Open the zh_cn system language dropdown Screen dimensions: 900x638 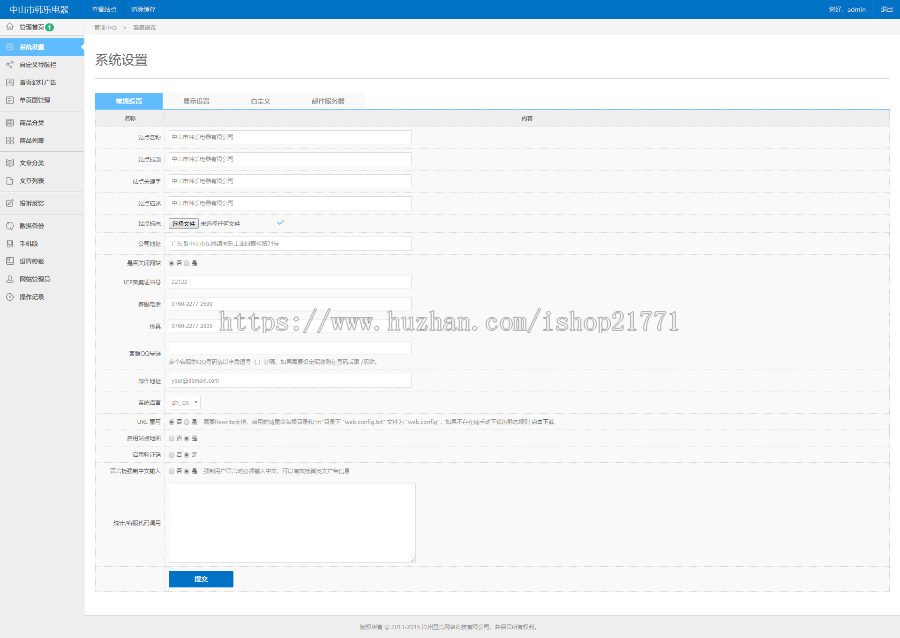(184, 403)
